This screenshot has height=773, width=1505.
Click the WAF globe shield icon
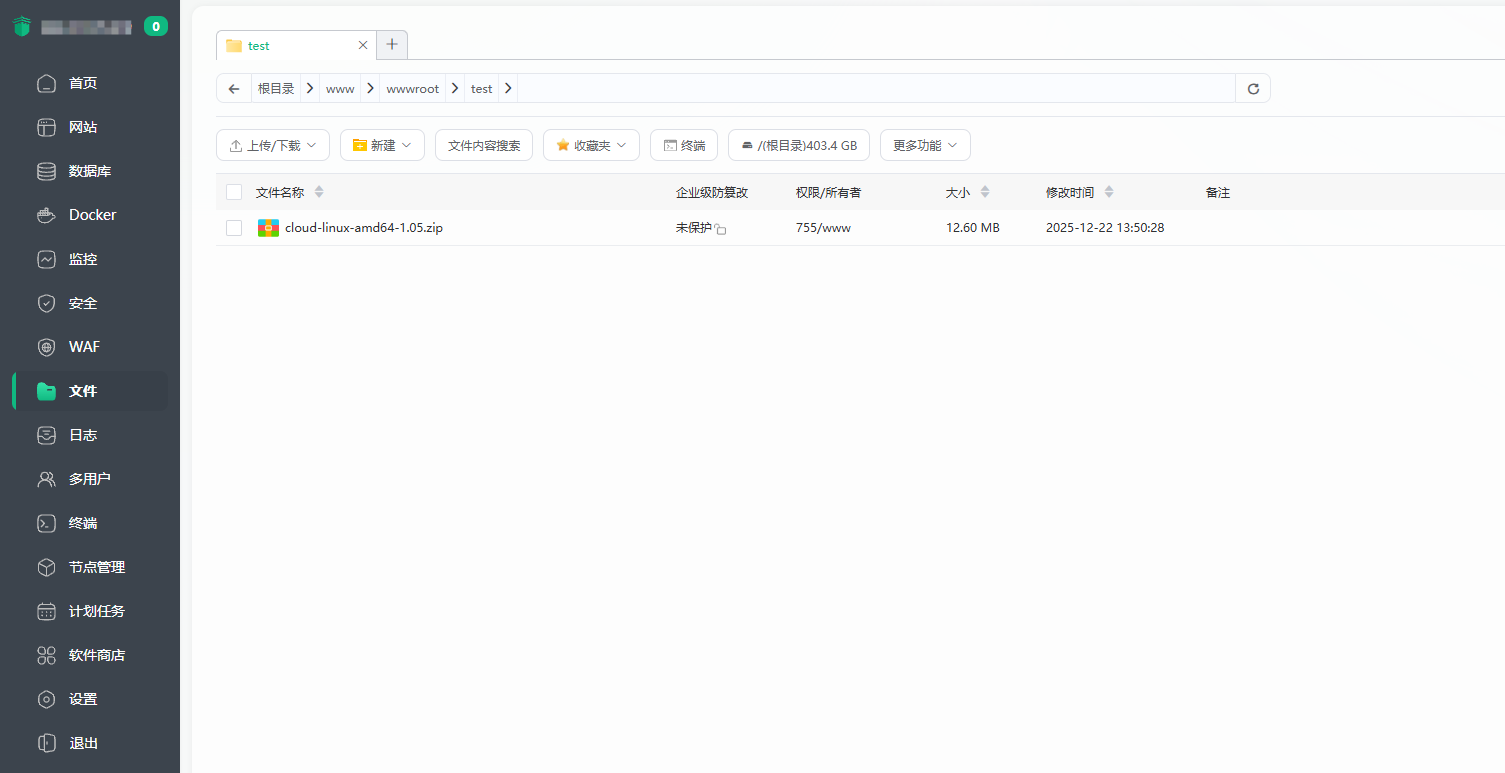point(46,347)
